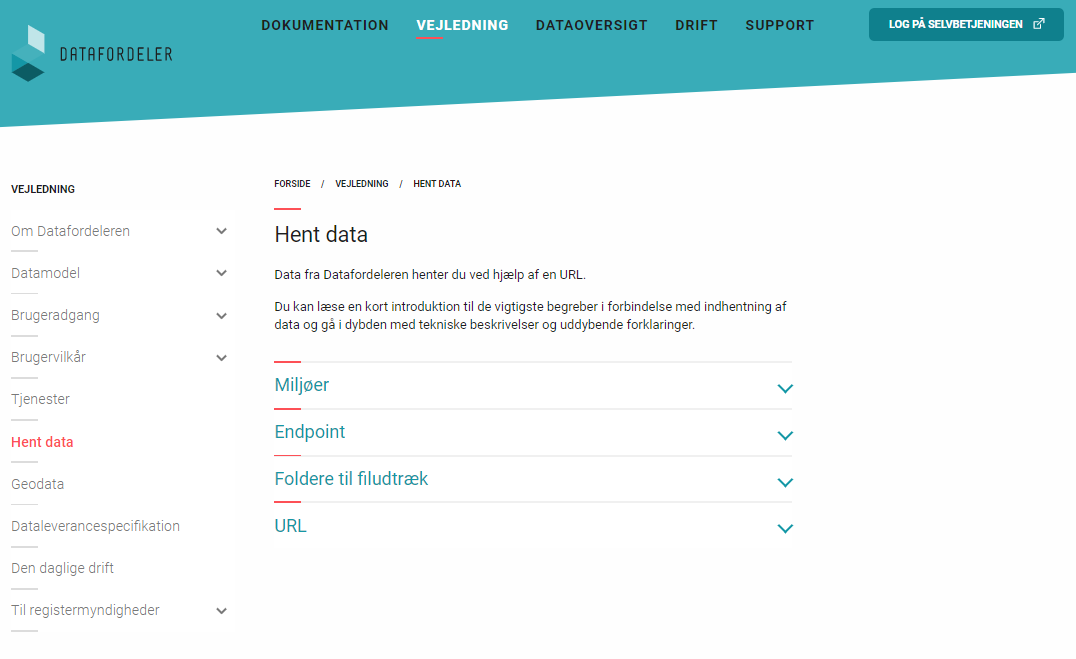Expand the Miljøer accordion section

pyautogui.click(x=784, y=388)
